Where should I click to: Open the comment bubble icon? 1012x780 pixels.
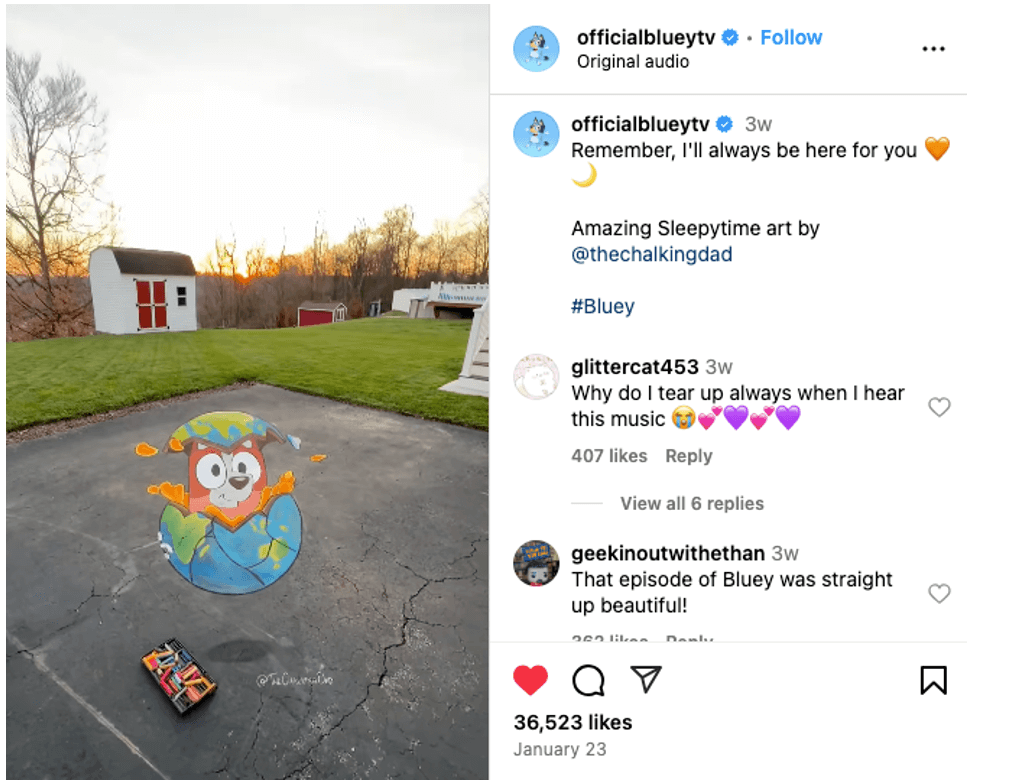click(588, 680)
